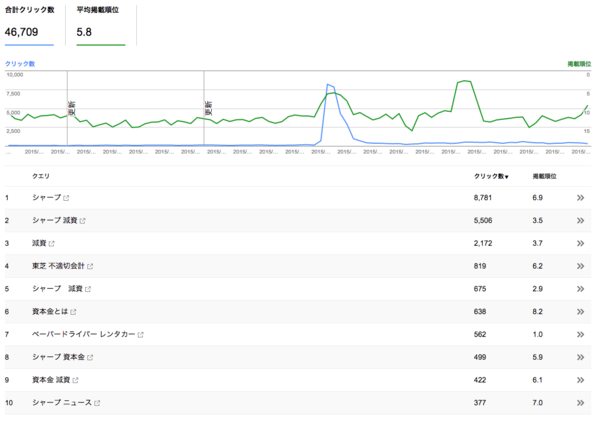
Task: Click the クエリ column header
Action: point(41,176)
